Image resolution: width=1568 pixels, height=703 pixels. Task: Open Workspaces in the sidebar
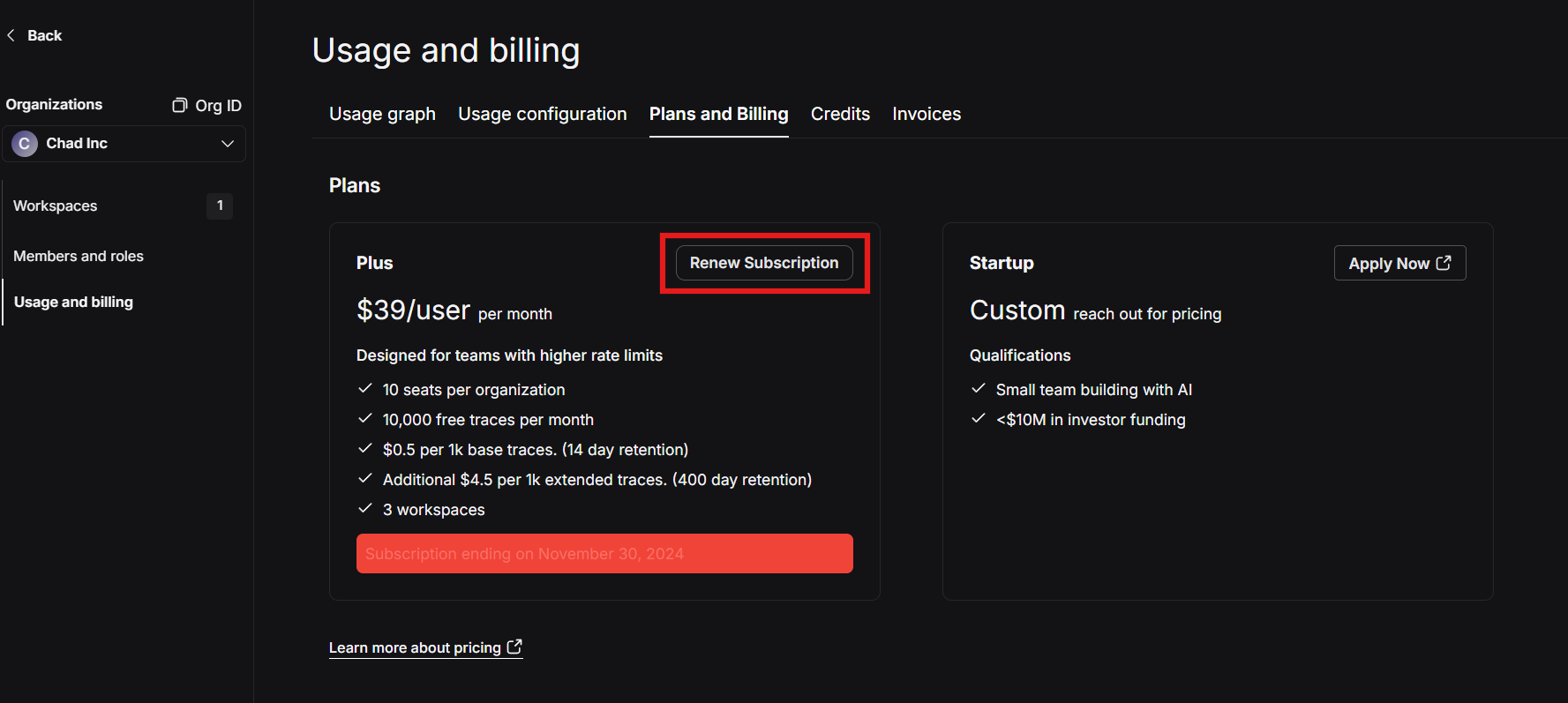tap(56, 206)
